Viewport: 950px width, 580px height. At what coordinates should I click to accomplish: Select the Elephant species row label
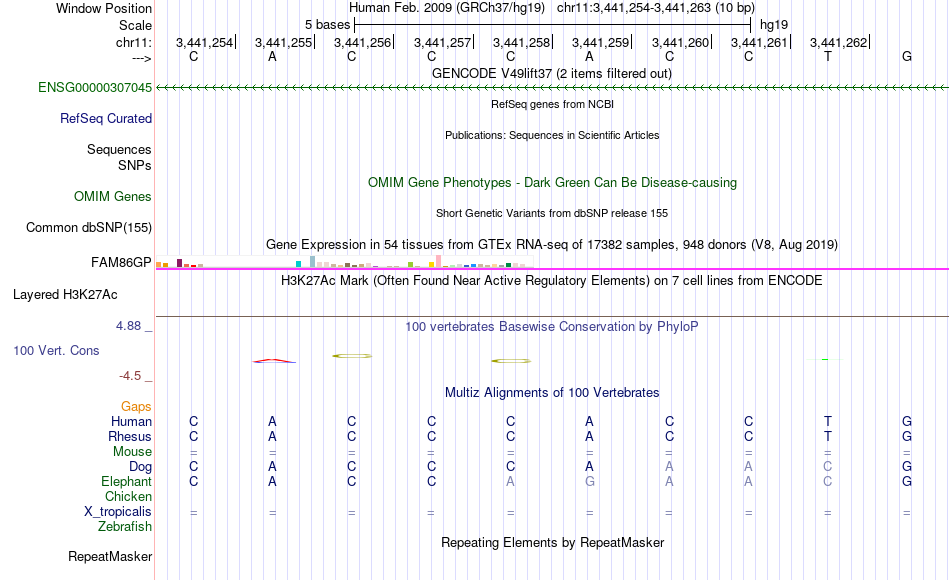pos(127,481)
